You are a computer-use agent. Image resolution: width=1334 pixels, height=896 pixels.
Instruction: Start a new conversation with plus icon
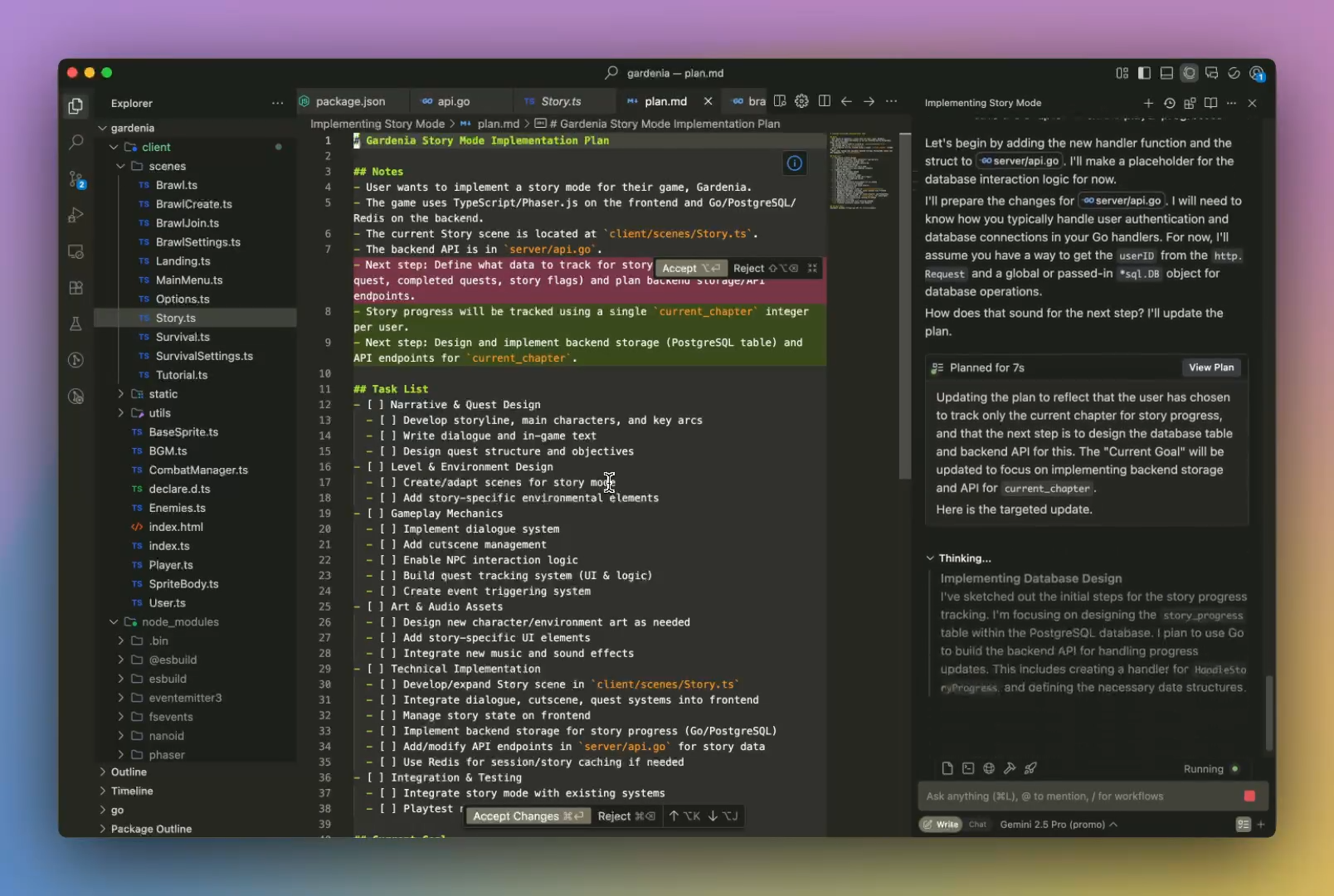coord(1148,103)
